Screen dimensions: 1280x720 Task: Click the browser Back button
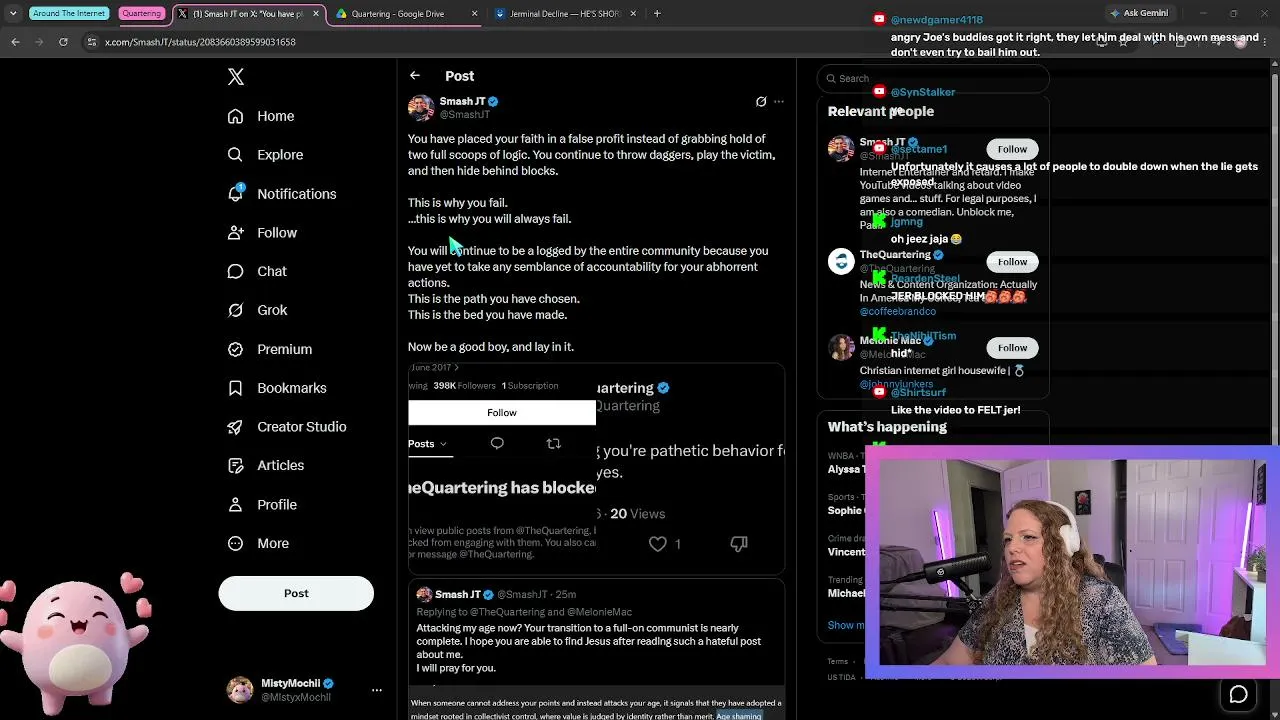coord(15,42)
